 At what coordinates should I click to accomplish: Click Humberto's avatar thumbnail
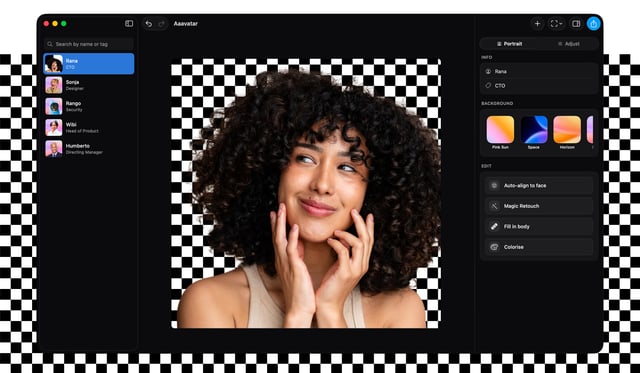coord(54,149)
